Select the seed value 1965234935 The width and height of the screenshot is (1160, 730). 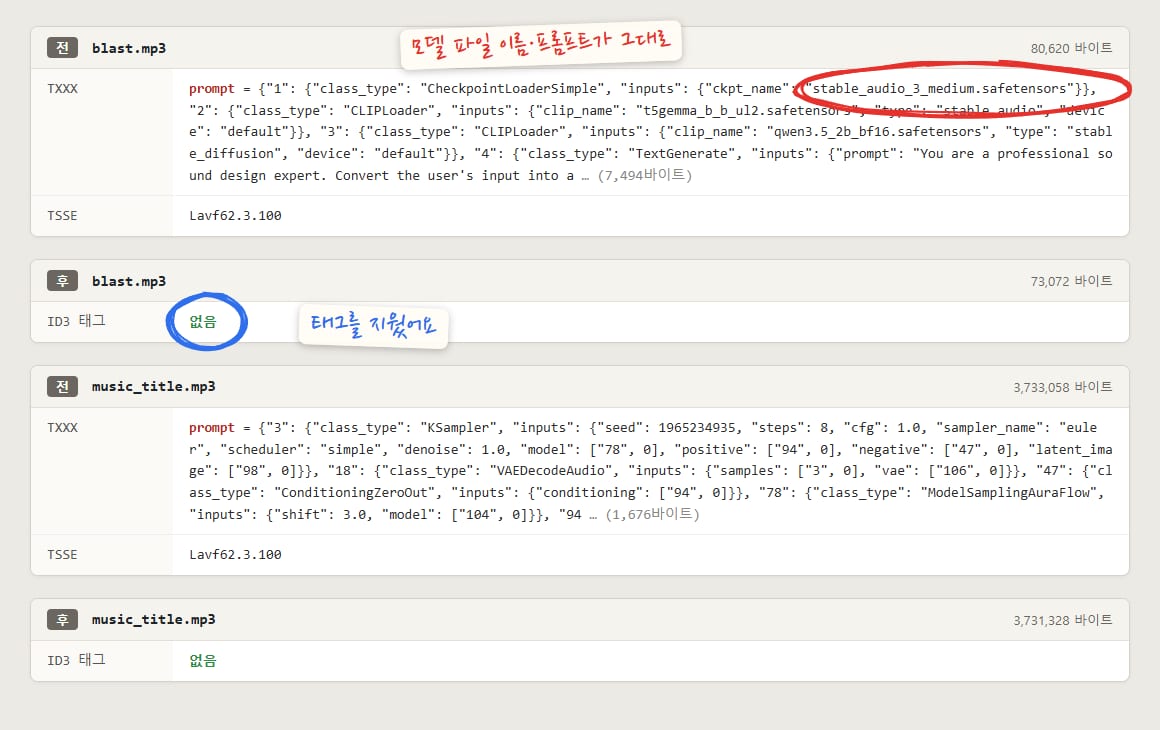697,427
